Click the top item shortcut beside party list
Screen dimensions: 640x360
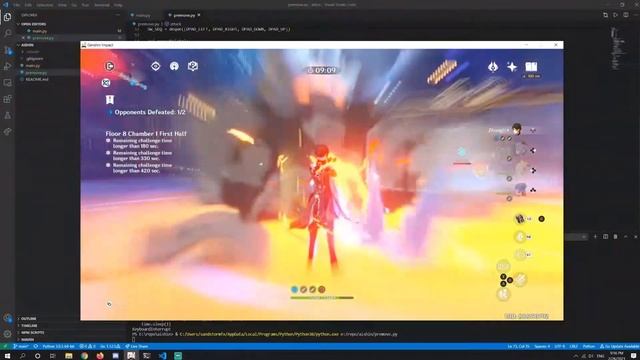(520, 219)
